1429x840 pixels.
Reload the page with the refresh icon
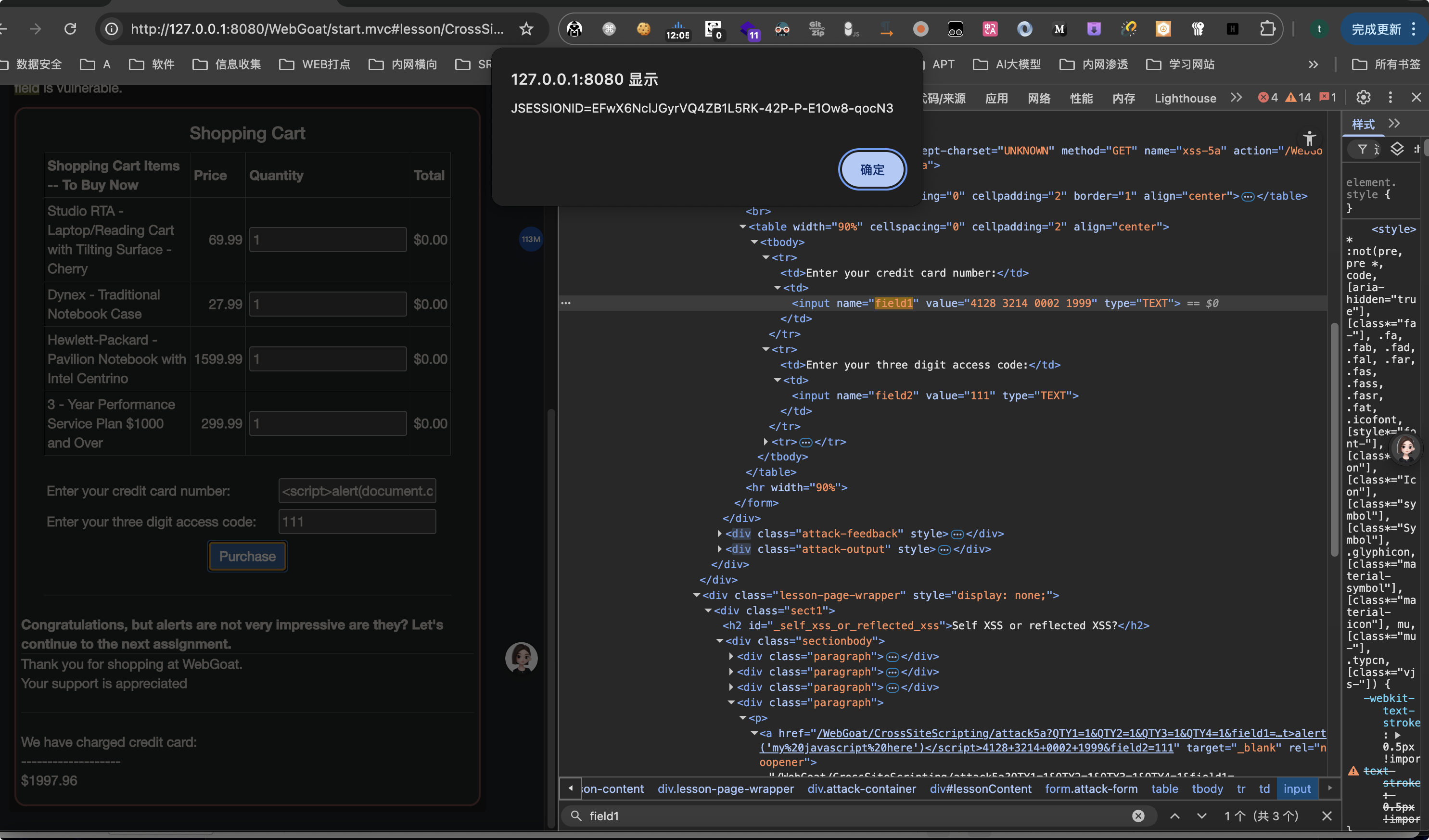[70, 29]
